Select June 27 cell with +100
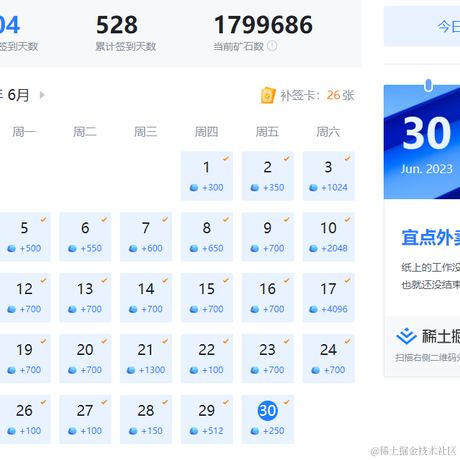The height and width of the screenshot is (460, 460). (x=85, y=419)
